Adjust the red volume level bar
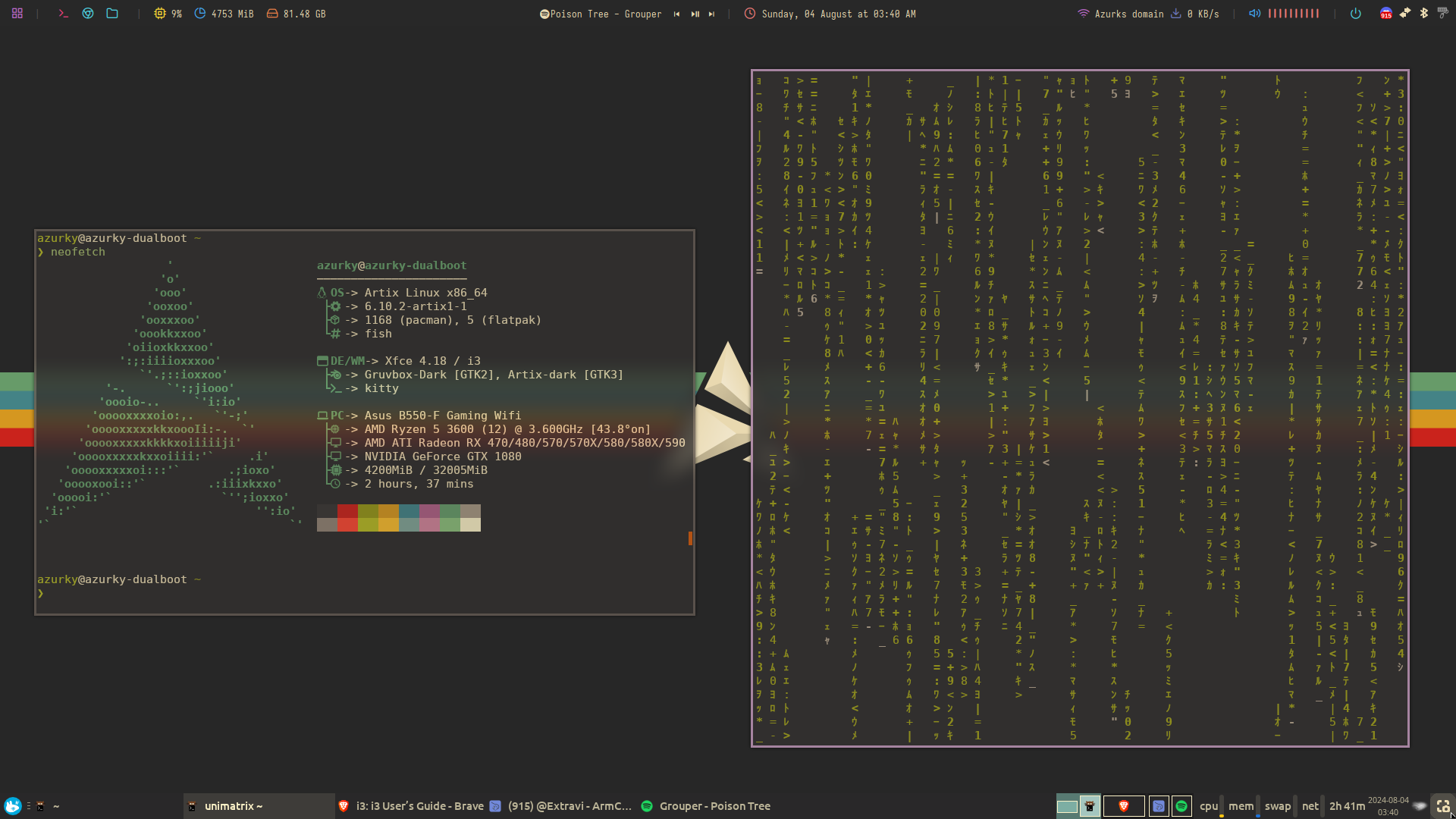1456x819 pixels. point(1294,14)
